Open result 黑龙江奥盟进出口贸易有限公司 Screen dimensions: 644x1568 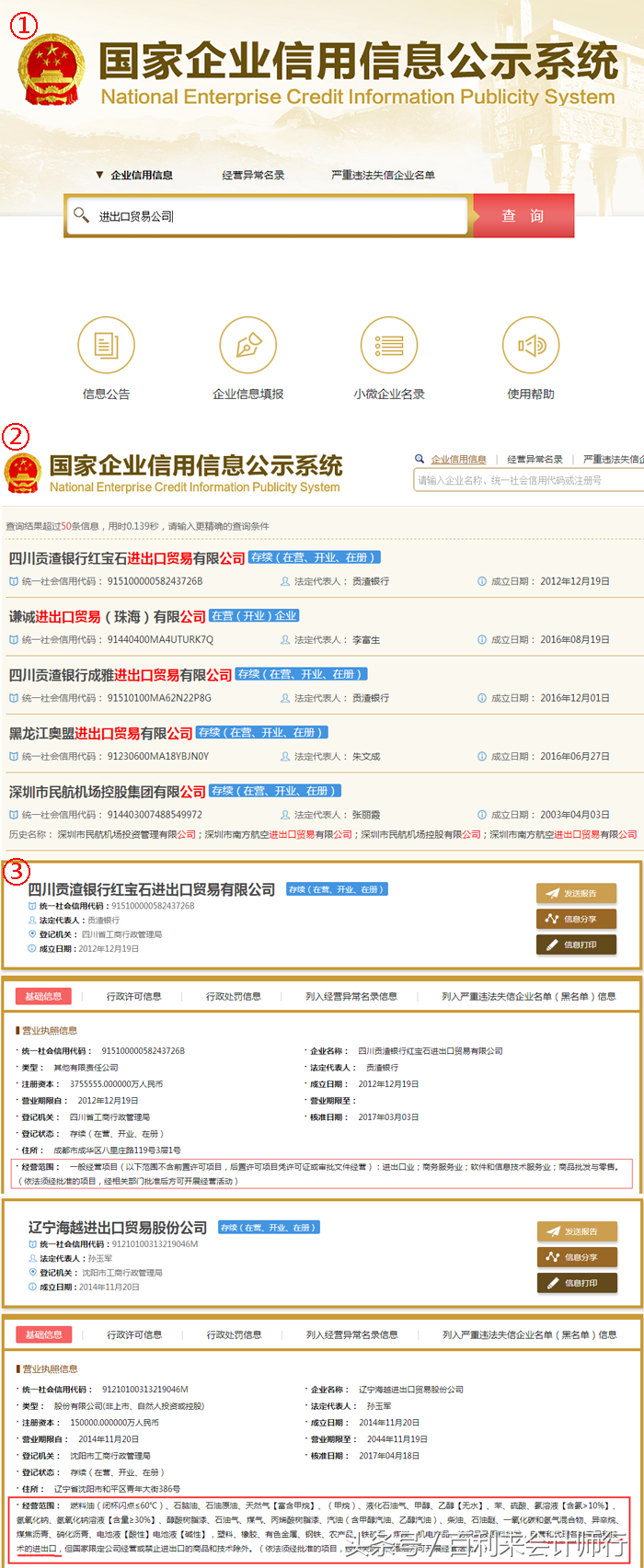click(100, 733)
